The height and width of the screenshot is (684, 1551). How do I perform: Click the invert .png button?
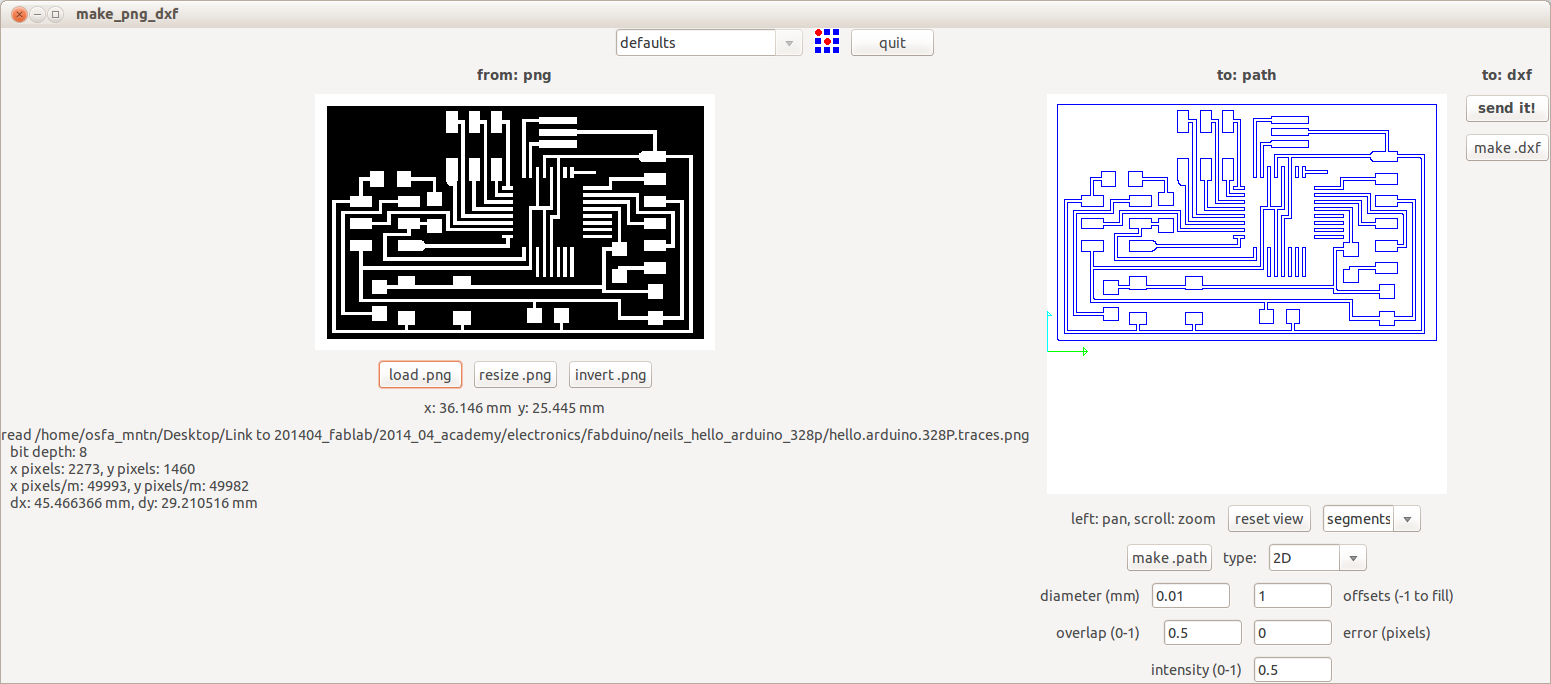(610, 375)
